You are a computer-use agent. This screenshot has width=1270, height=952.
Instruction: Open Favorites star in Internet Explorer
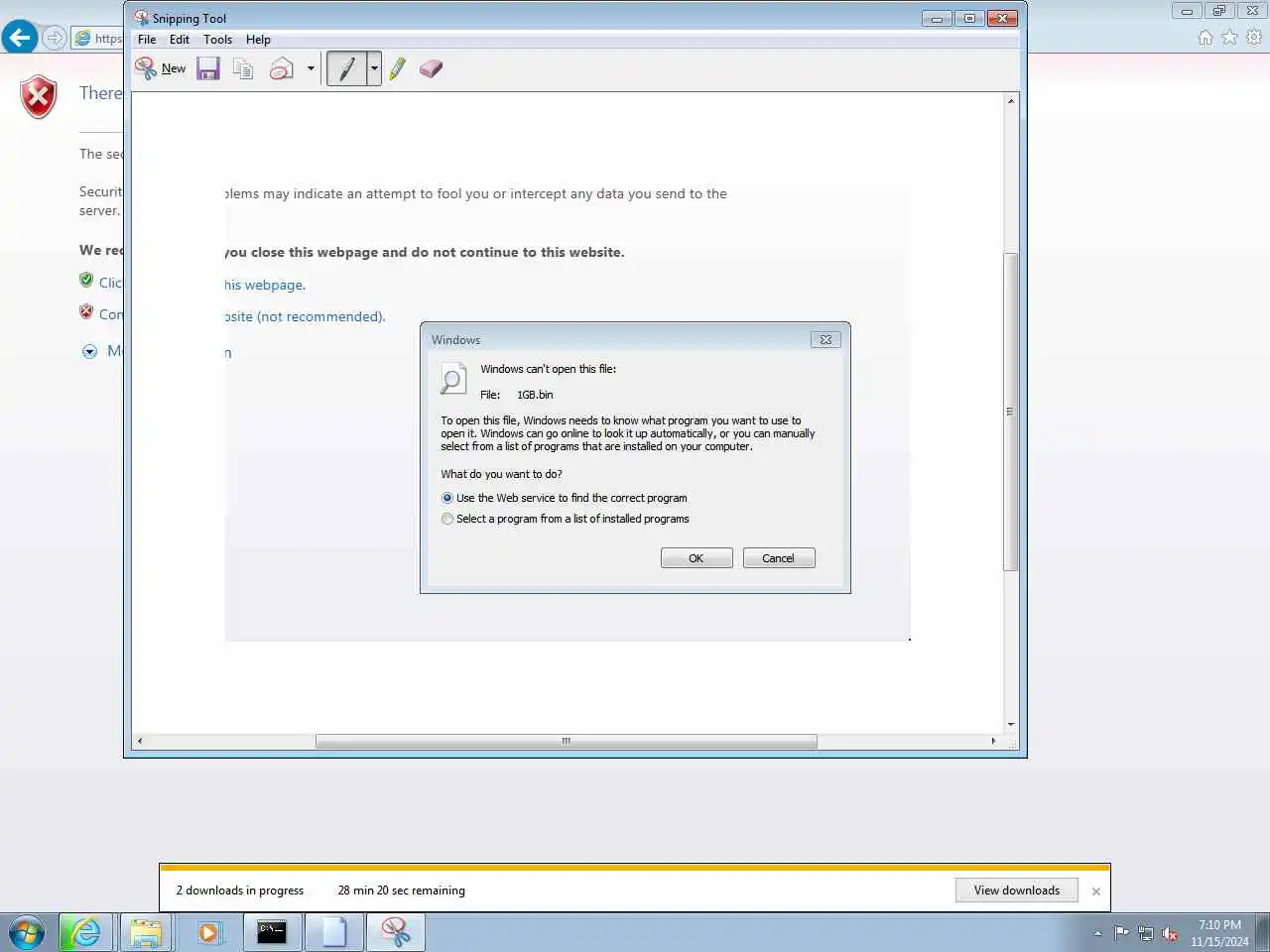pyautogui.click(x=1229, y=38)
